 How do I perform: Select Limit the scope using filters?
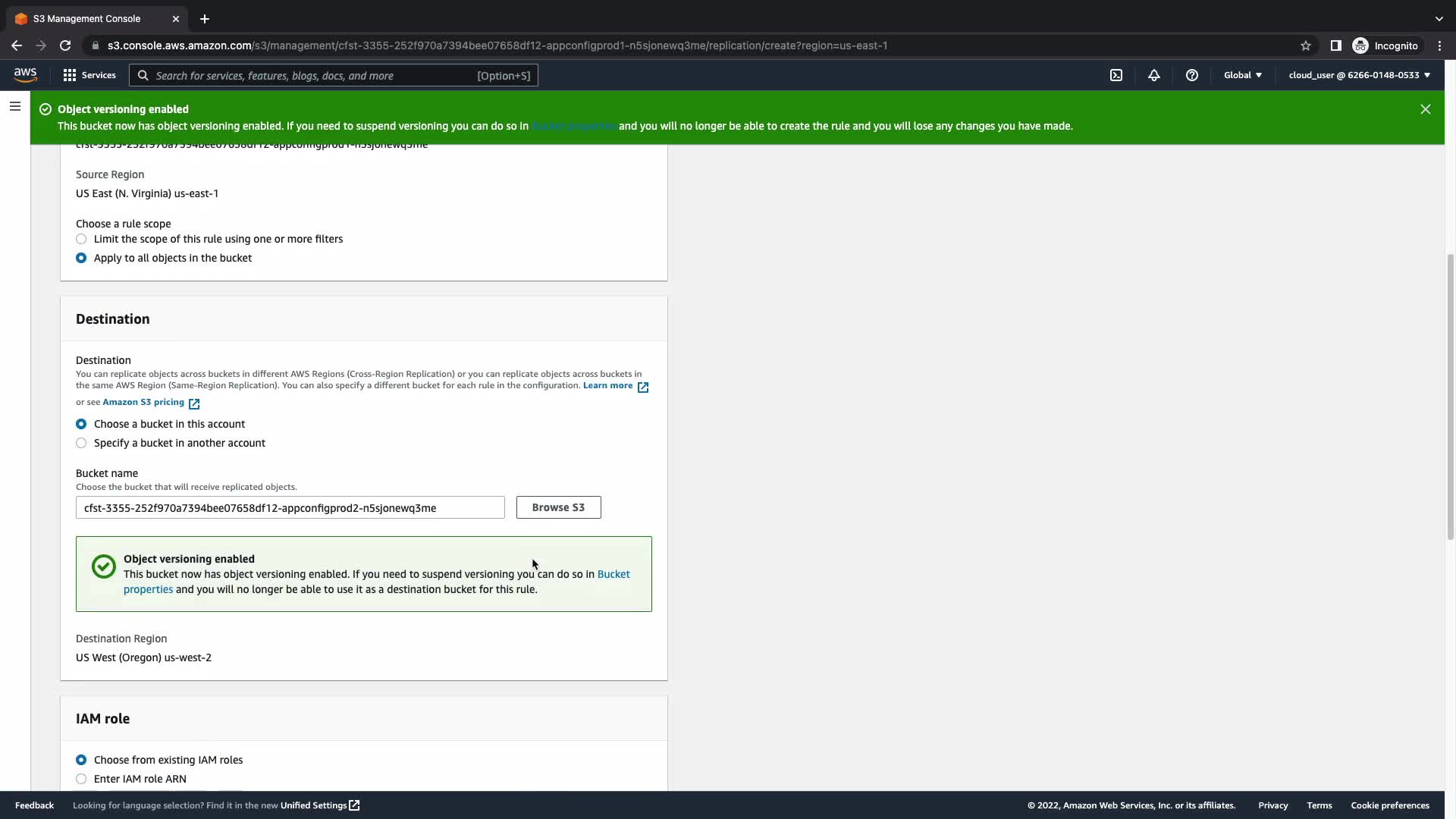tap(81, 239)
